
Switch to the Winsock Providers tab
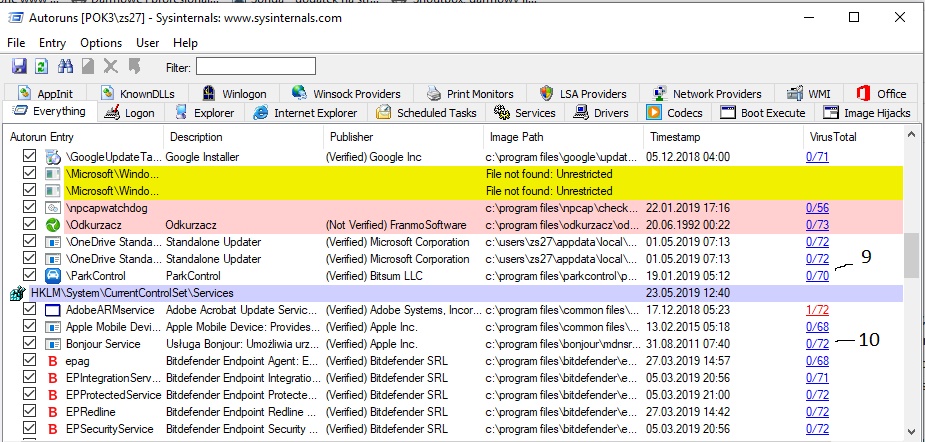(x=346, y=94)
